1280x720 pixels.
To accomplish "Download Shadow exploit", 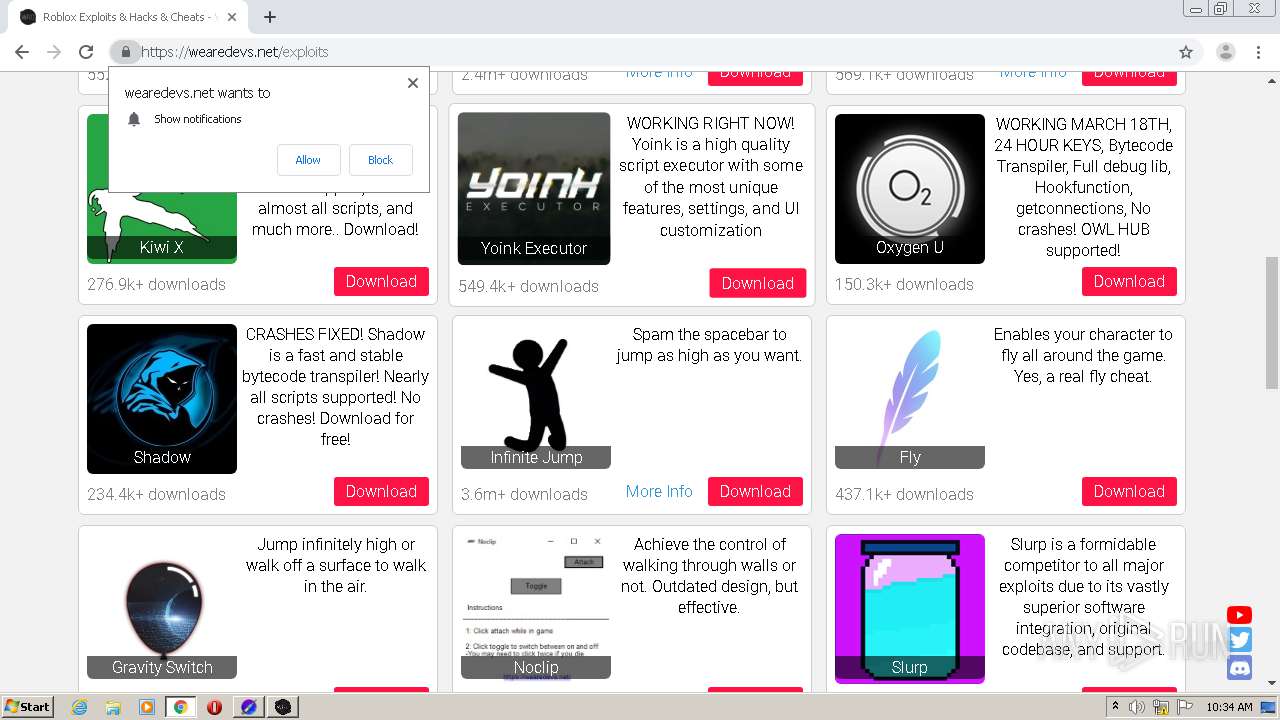I will pyautogui.click(x=381, y=491).
